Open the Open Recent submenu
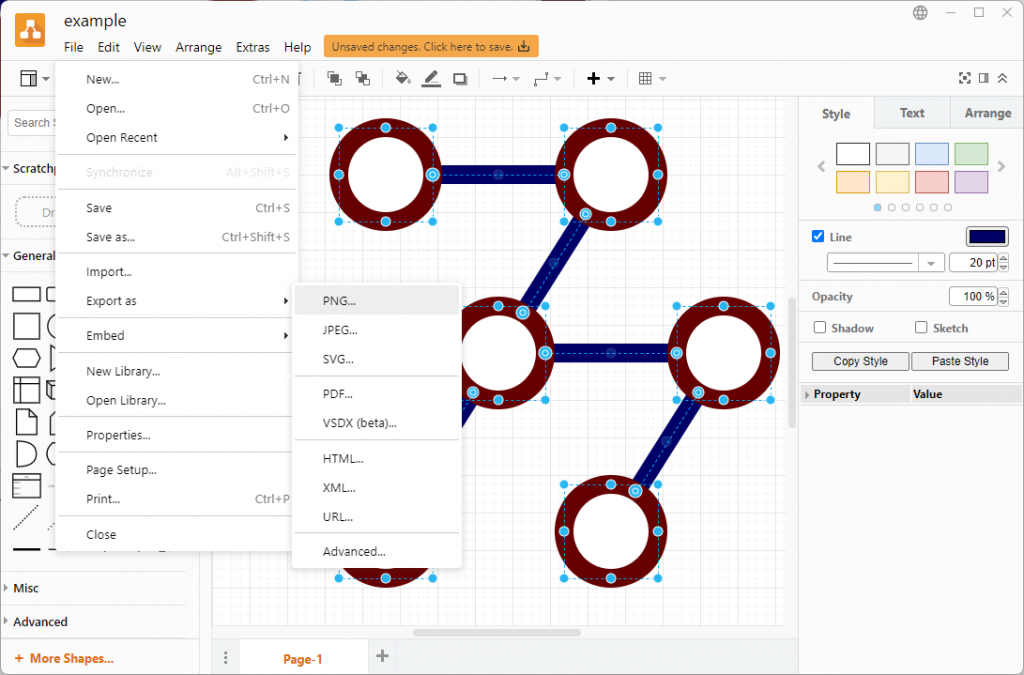This screenshot has width=1024, height=675. point(176,138)
